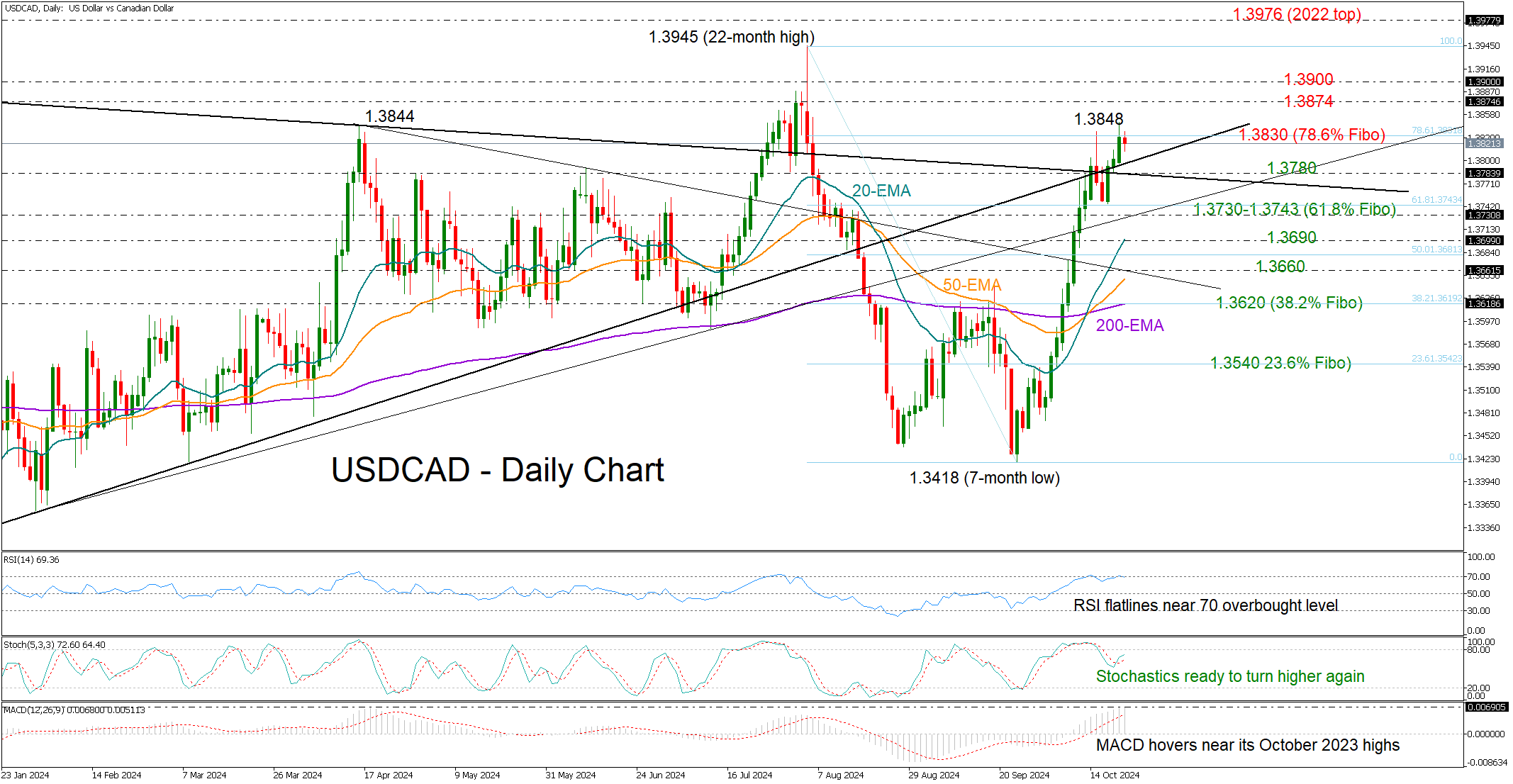
Task: Click the 14 Oct 2024 date marker
Action: (x=1114, y=775)
